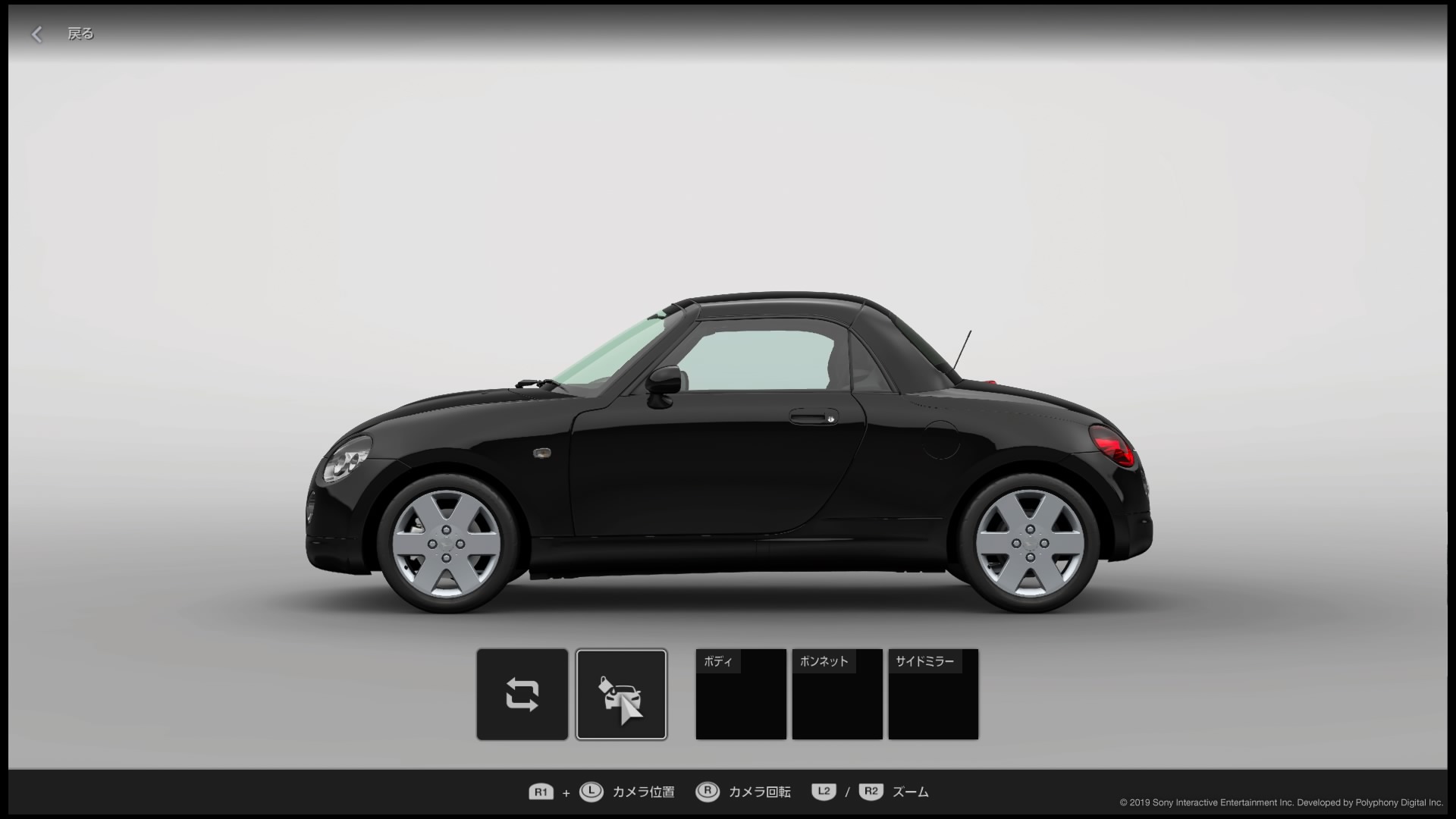Select the 戻る back label
Viewport: 1456px width, 819px height.
[80, 33]
